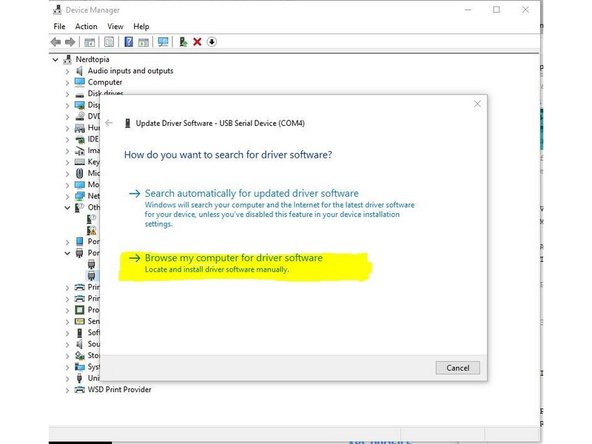This screenshot has width=592, height=444.
Task: Click the action pane toolbar icon beside Help
Action: pyautogui.click(x=143, y=42)
